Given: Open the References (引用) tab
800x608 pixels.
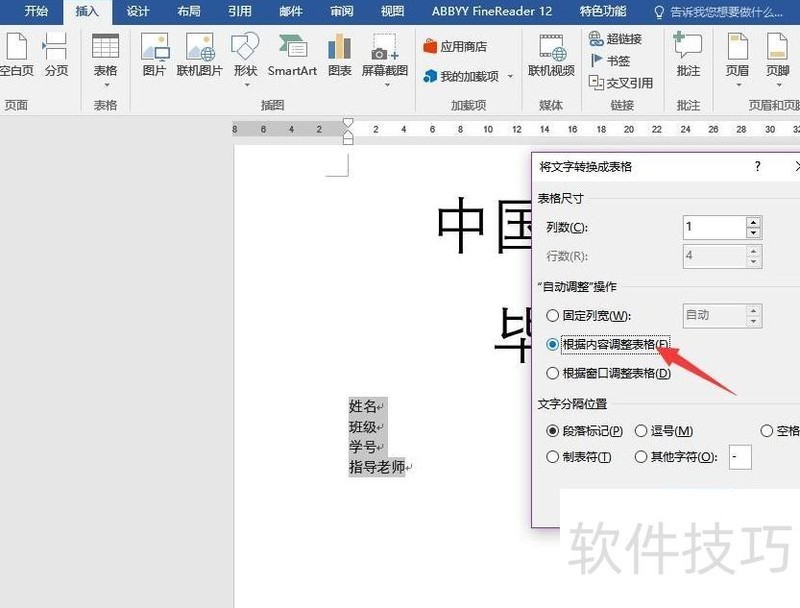Looking at the screenshot, I should (x=240, y=12).
